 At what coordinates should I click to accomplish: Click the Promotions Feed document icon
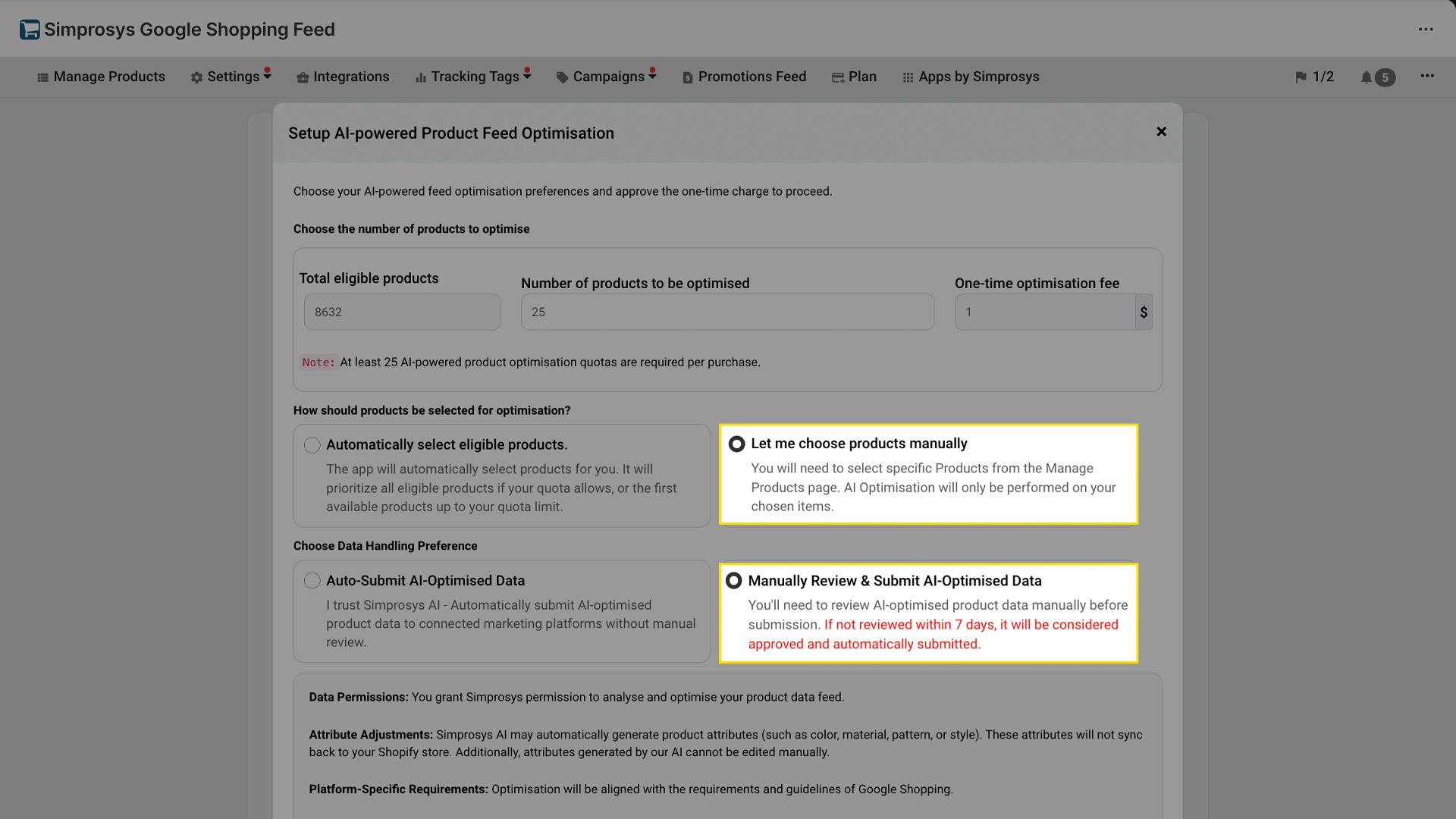pyautogui.click(x=688, y=77)
